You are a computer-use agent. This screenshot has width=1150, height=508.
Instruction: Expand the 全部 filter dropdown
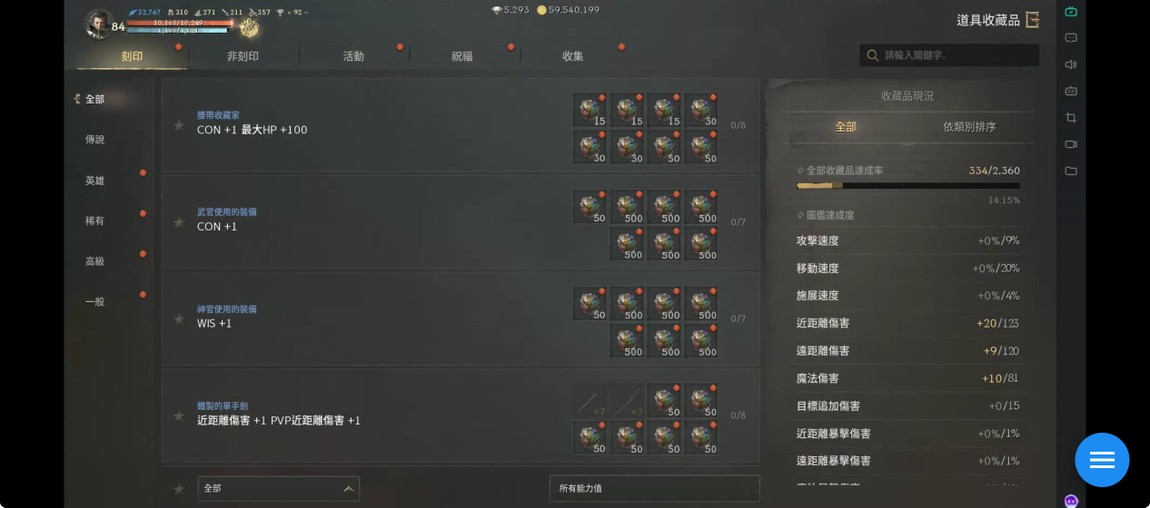279,488
